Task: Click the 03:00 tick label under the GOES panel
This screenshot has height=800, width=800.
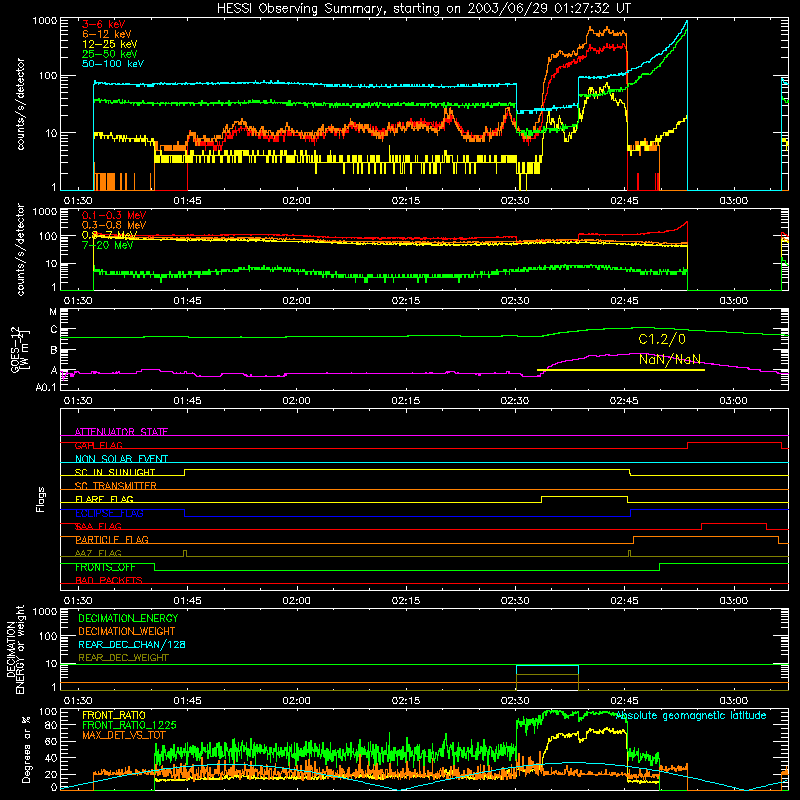Action: (733, 401)
